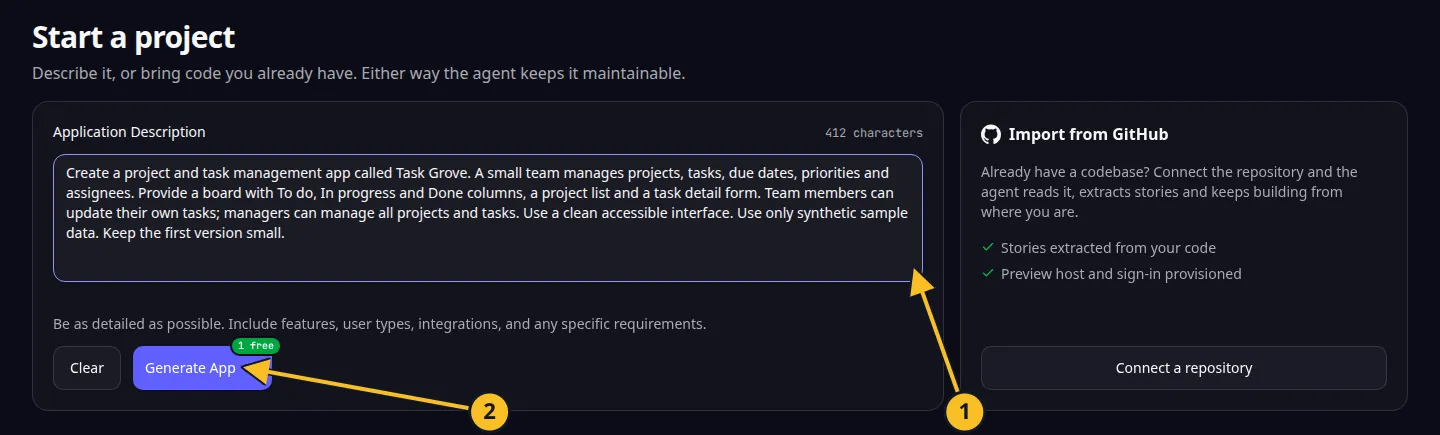1440x435 pixels.
Task: Click the Start a project heading
Action: pos(134,38)
